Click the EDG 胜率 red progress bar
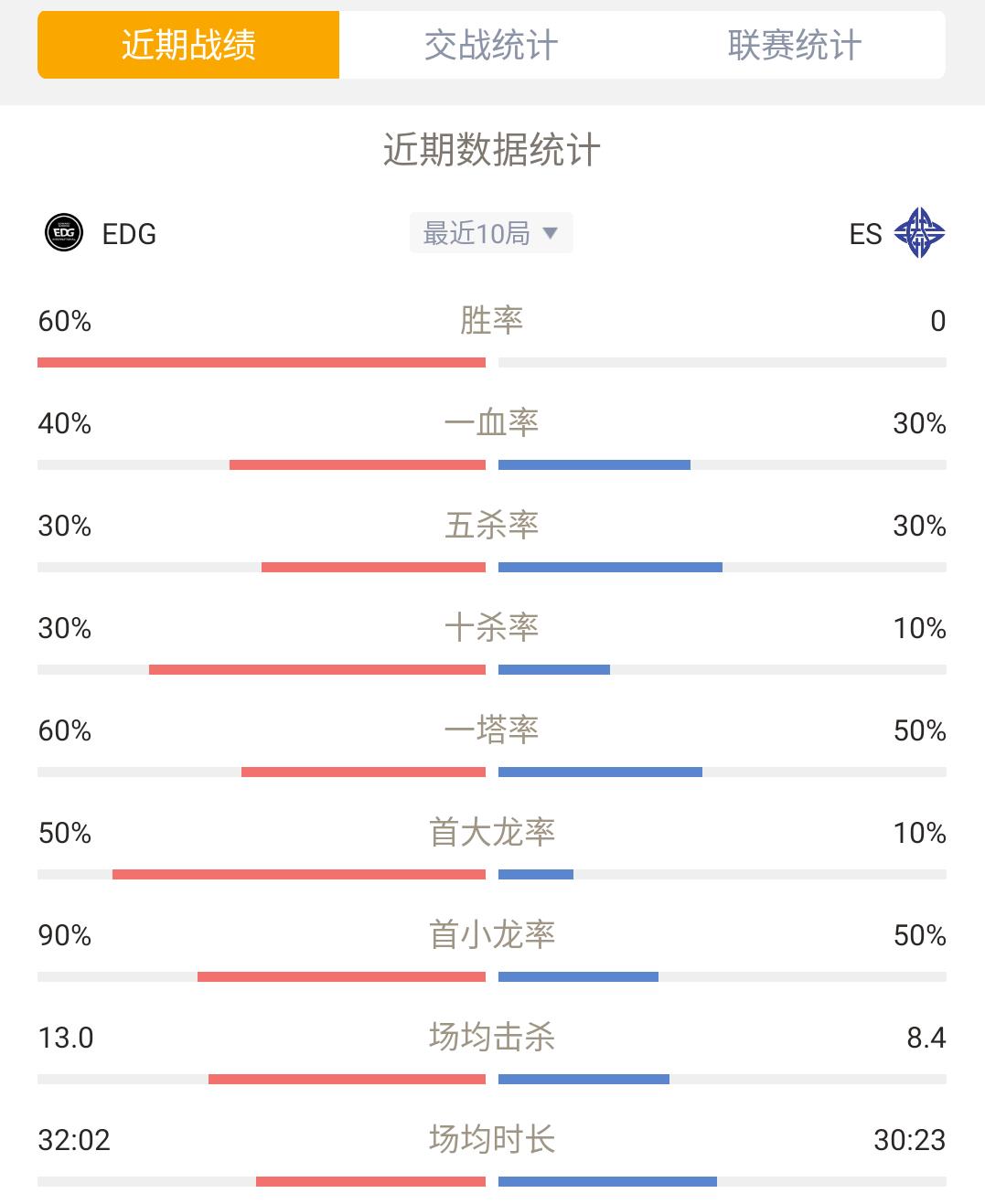The width and height of the screenshot is (985, 1204). click(x=262, y=363)
